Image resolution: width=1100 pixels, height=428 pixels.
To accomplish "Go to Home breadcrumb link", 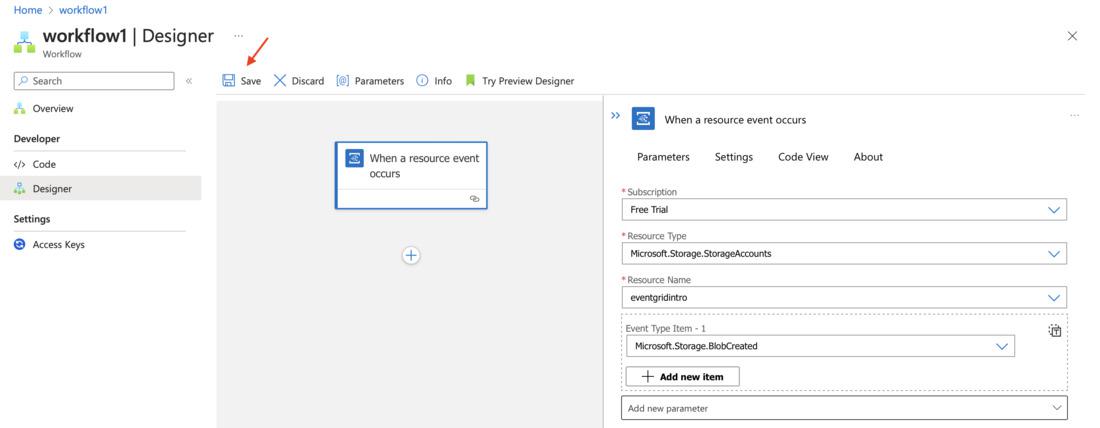I will click(28, 10).
